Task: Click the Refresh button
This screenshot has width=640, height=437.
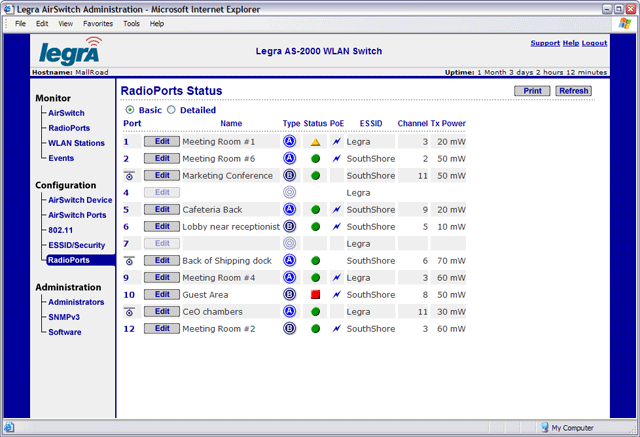Action: [573, 91]
